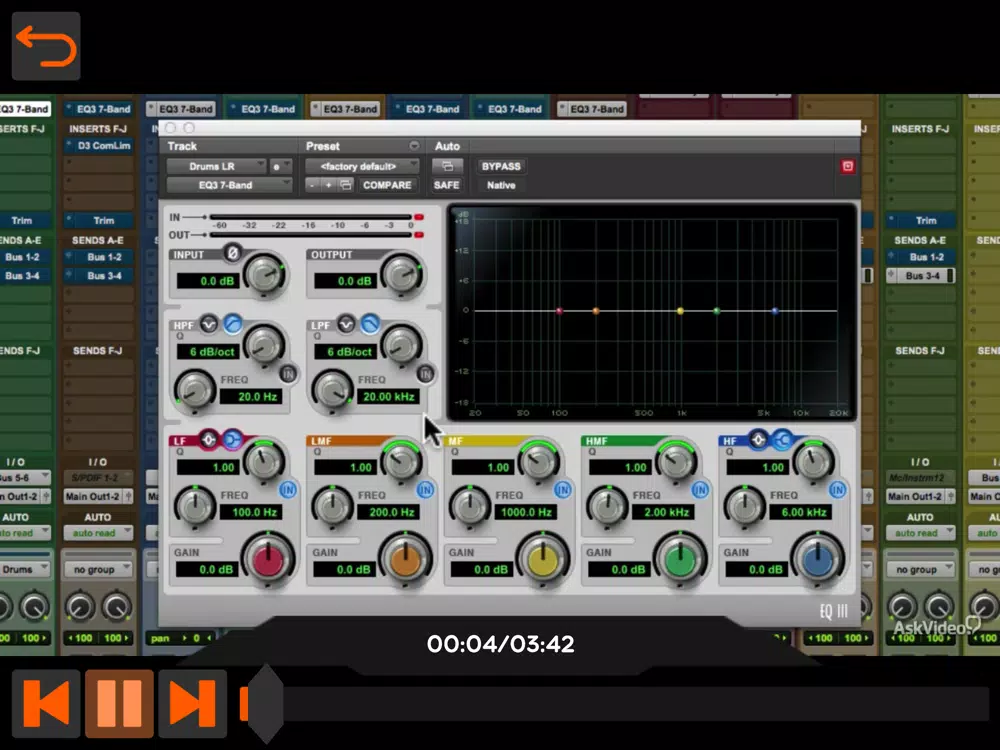This screenshot has height=750, width=1000.
Task: Click blue HF point on EQ graph
Action: click(775, 311)
